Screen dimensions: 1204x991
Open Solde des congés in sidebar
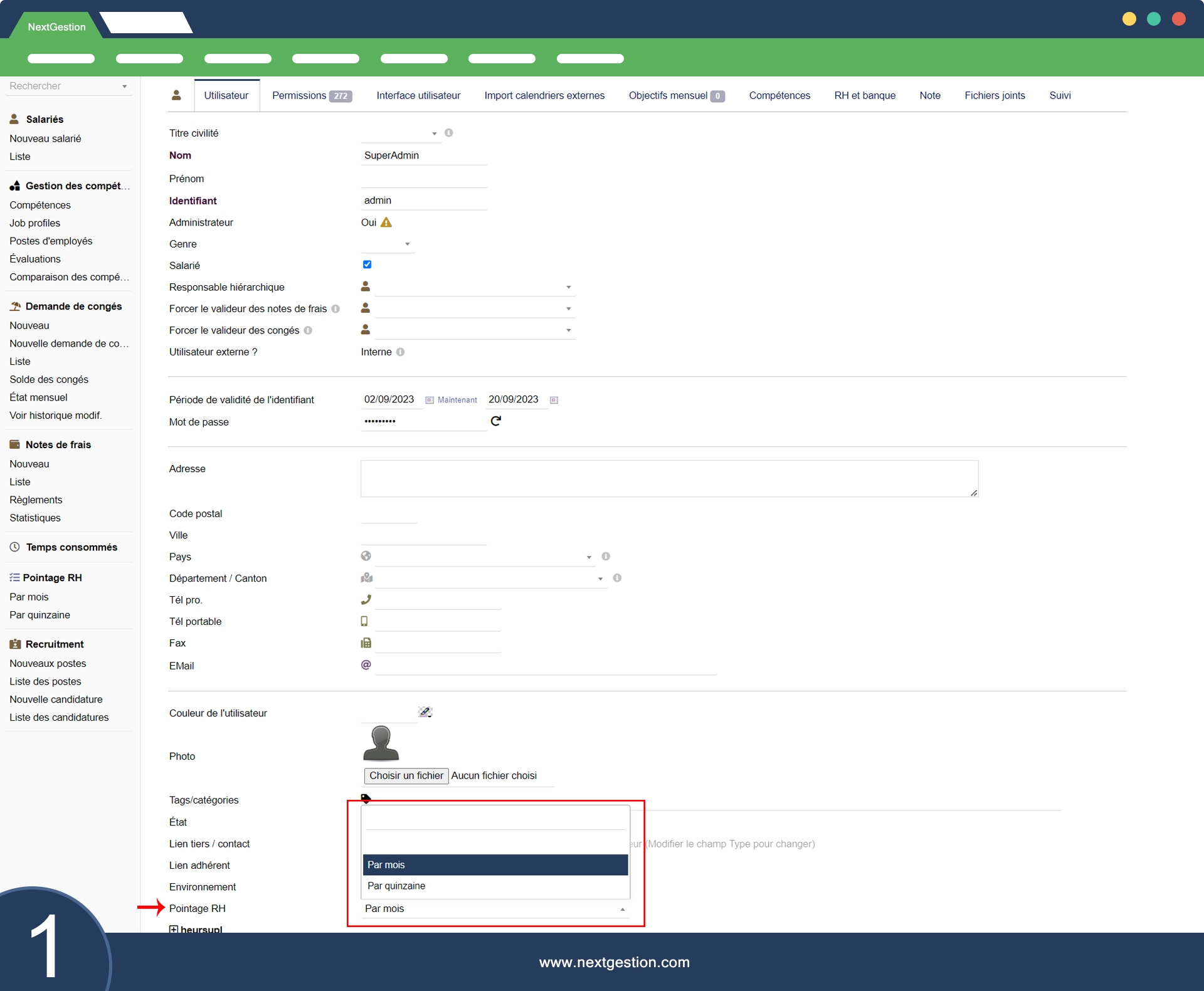click(49, 379)
